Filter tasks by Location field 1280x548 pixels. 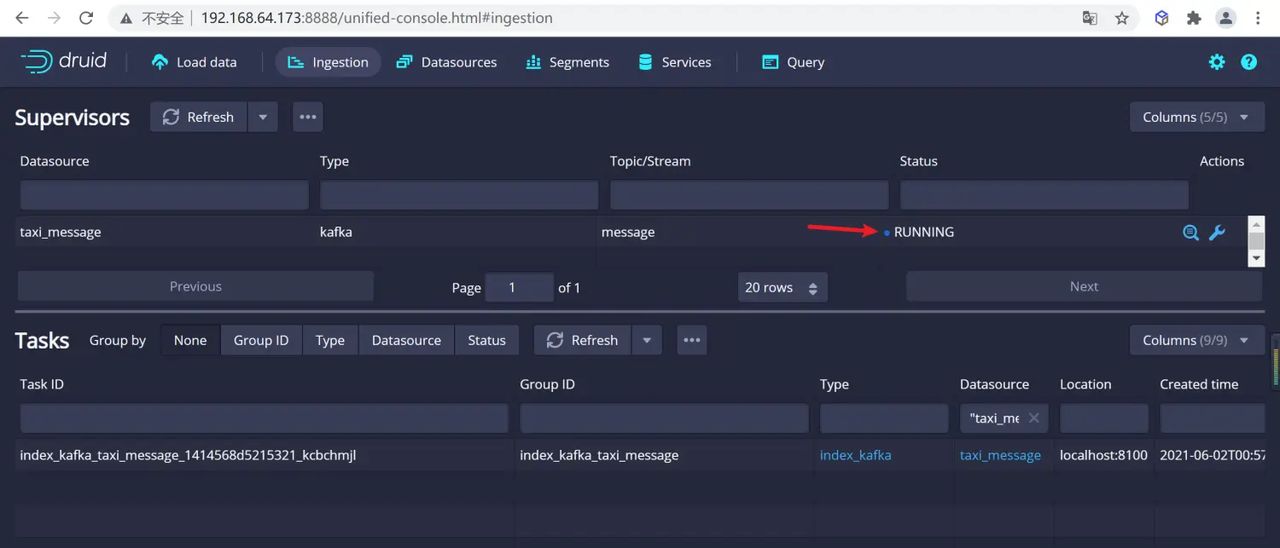click(1104, 418)
